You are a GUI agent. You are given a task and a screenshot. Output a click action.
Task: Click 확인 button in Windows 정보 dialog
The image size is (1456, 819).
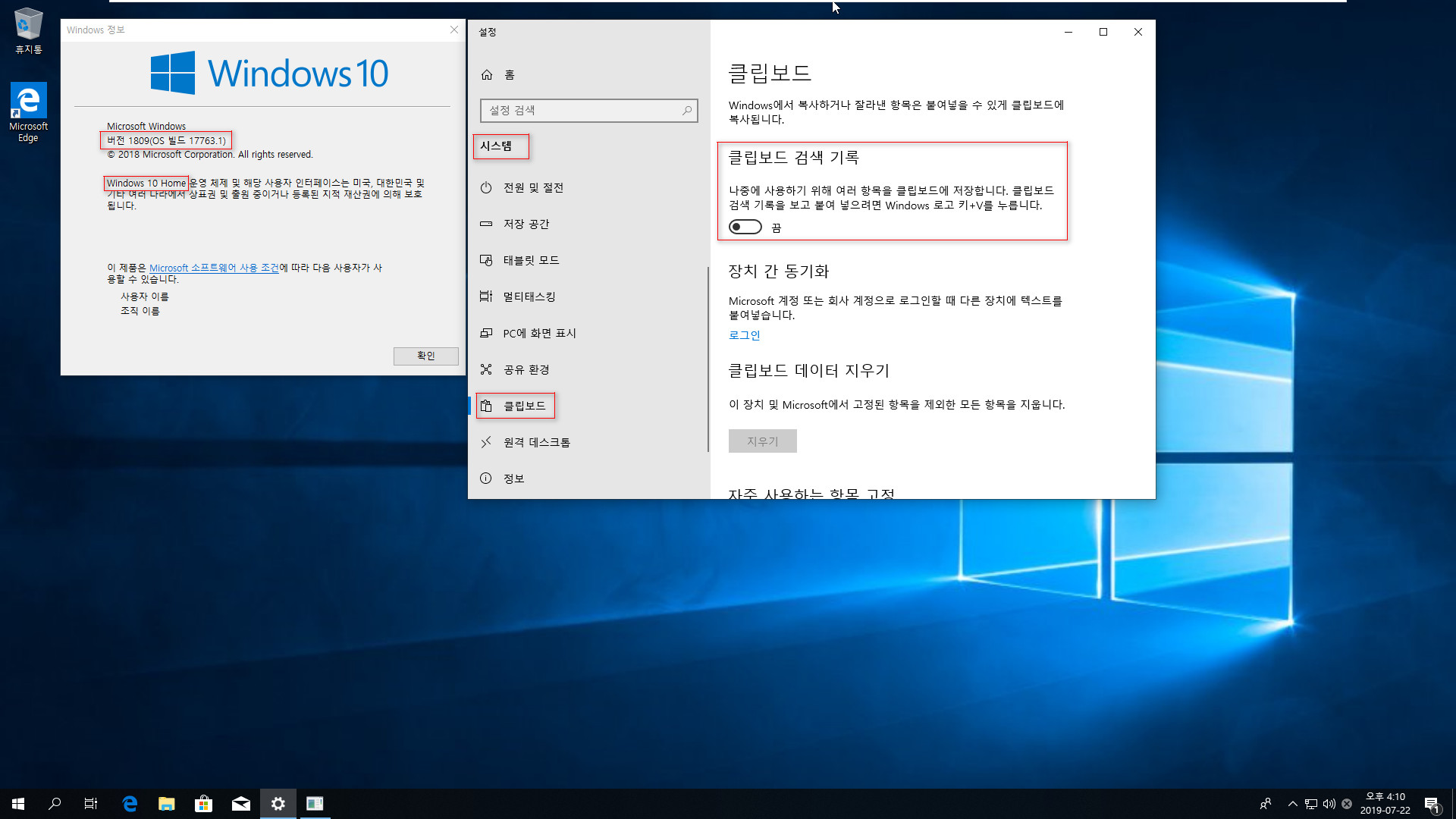click(x=425, y=356)
